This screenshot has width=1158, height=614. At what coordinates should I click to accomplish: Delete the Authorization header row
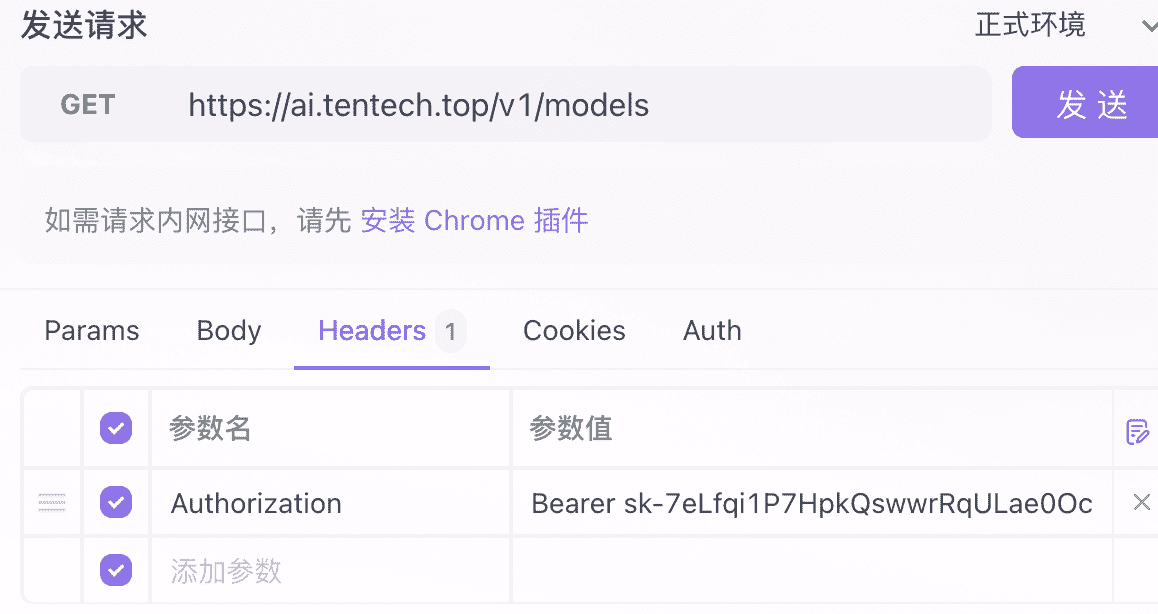point(1141,502)
